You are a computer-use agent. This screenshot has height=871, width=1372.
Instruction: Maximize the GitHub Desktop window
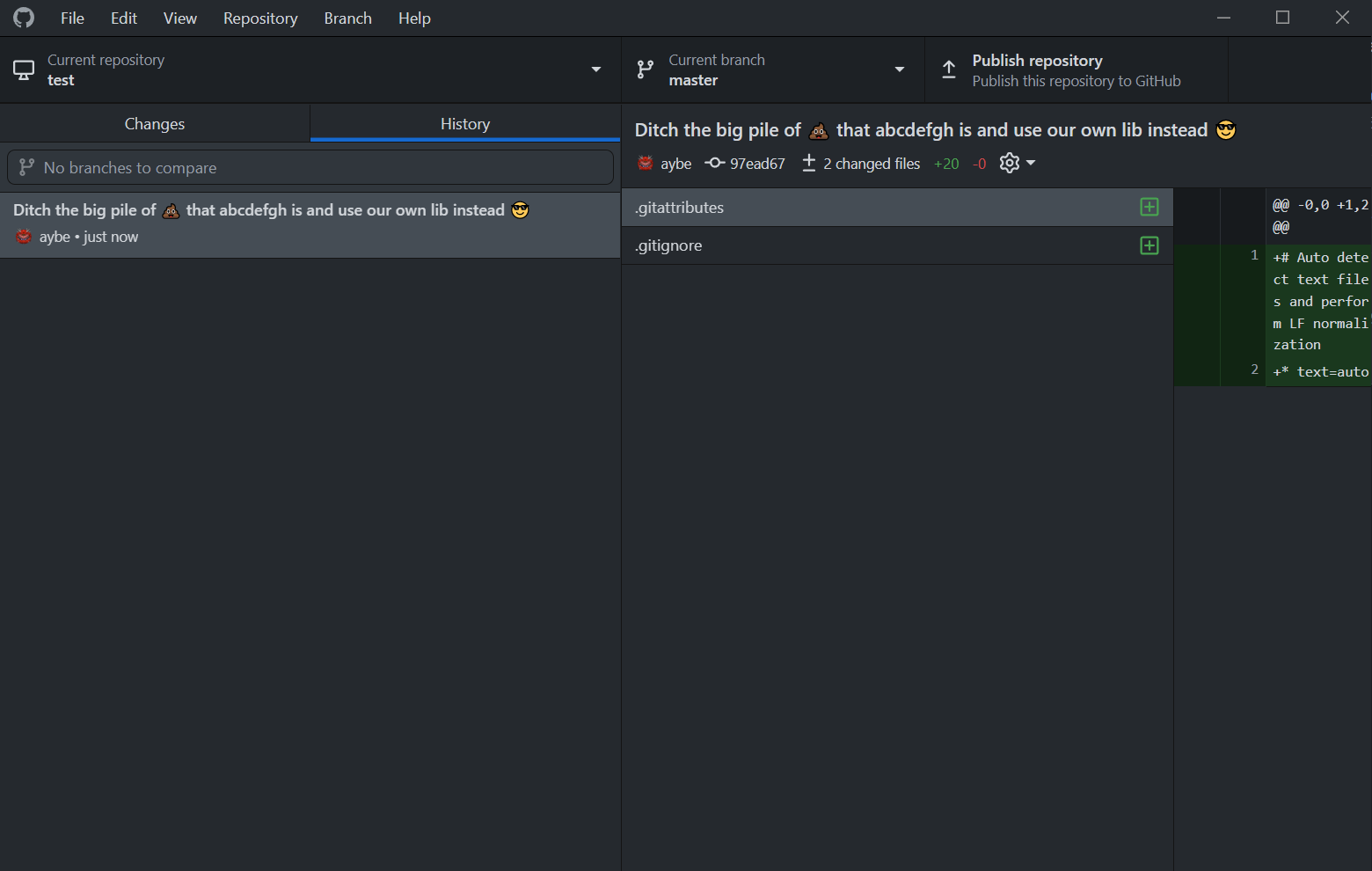pos(1282,18)
